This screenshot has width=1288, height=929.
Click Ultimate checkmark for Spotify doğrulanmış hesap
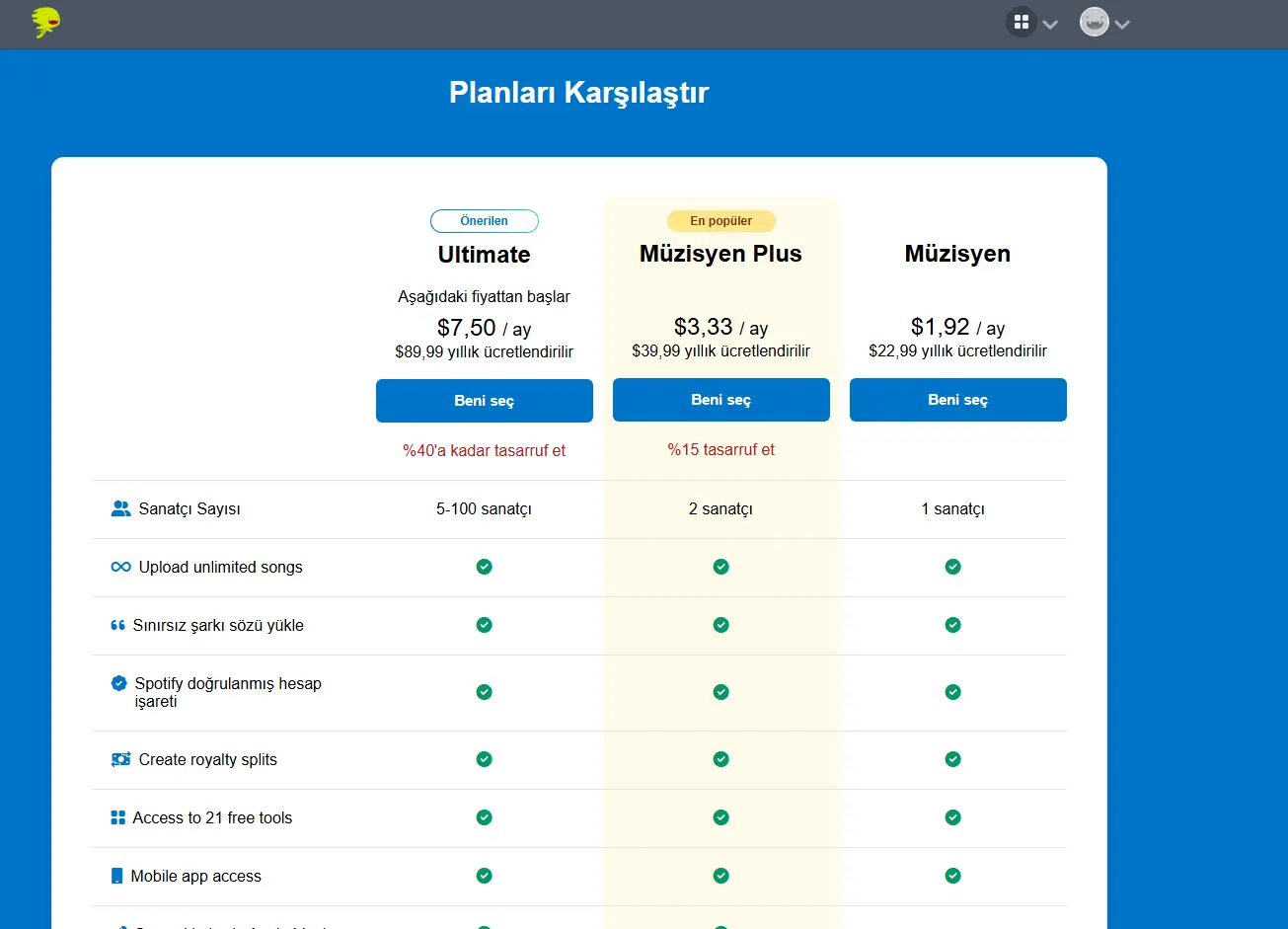pos(485,692)
